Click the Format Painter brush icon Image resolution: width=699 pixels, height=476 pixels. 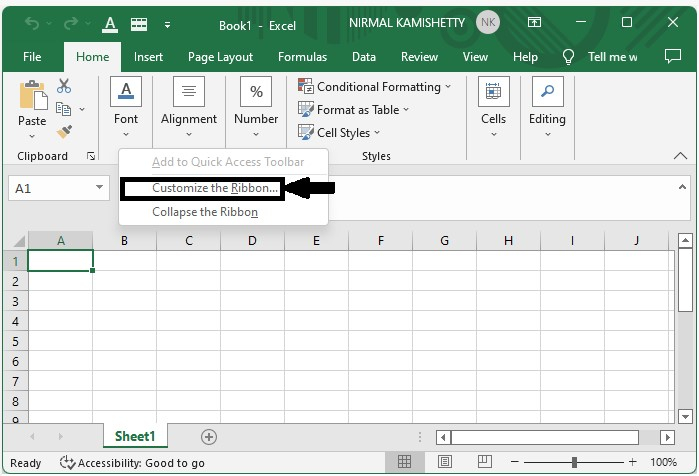tap(65, 131)
